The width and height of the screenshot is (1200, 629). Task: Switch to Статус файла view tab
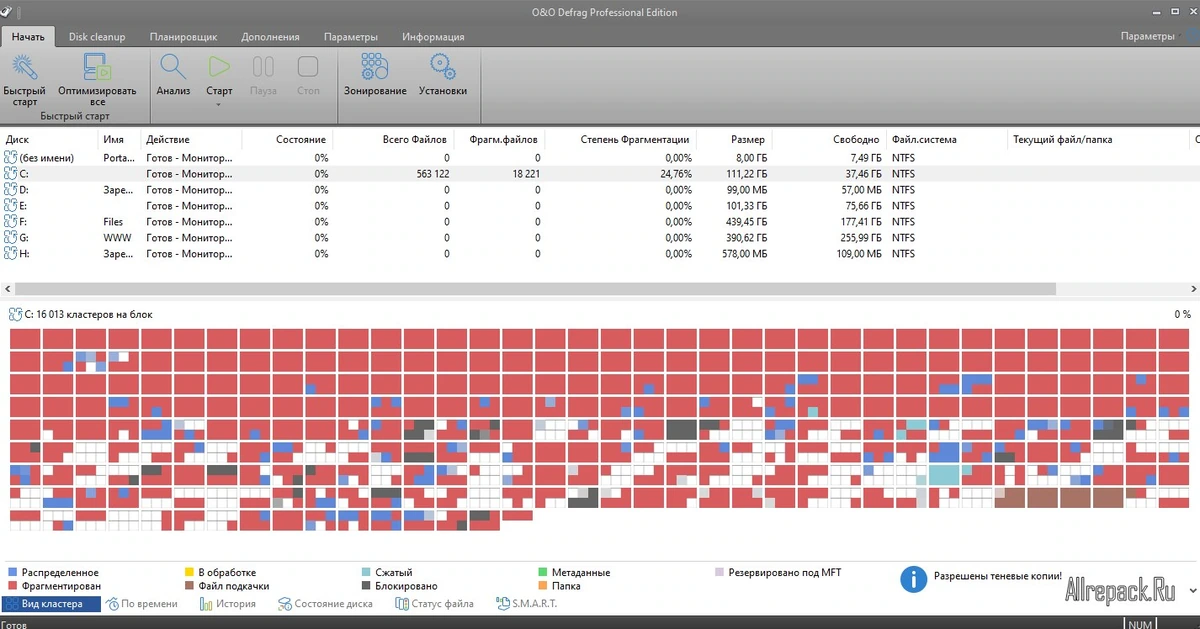[435, 604]
